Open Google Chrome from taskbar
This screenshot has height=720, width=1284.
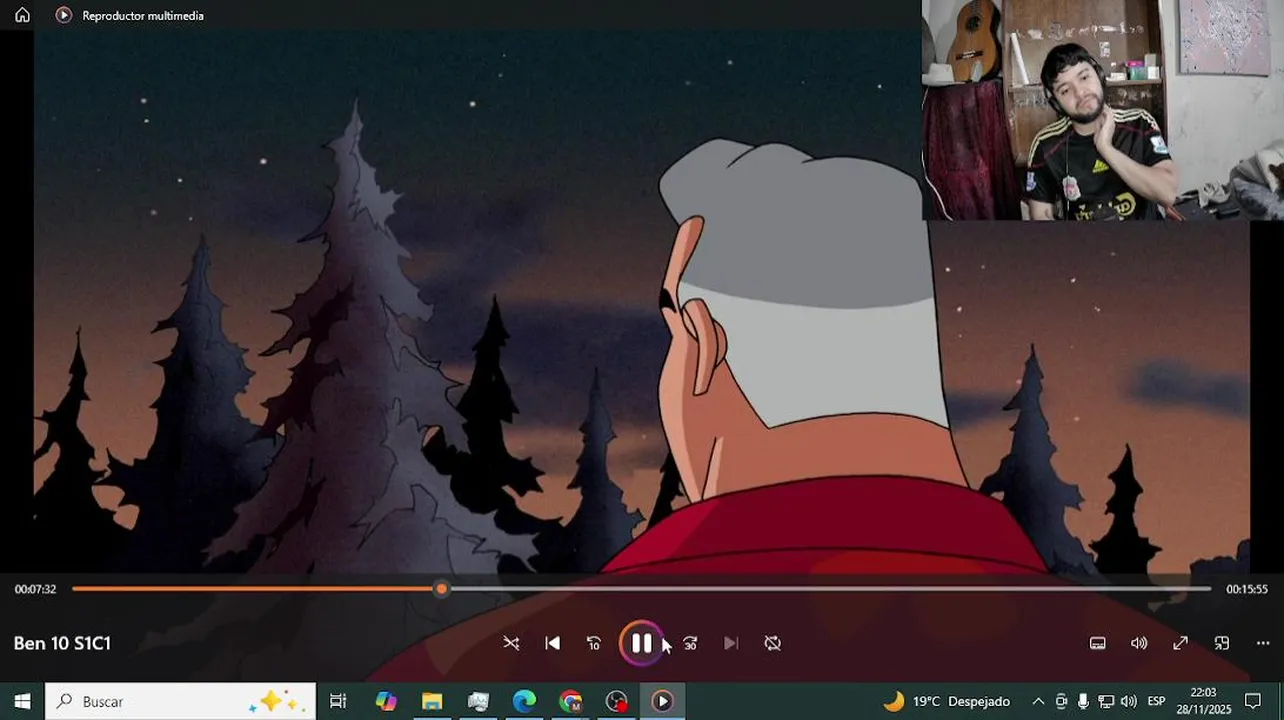point(570,701)
